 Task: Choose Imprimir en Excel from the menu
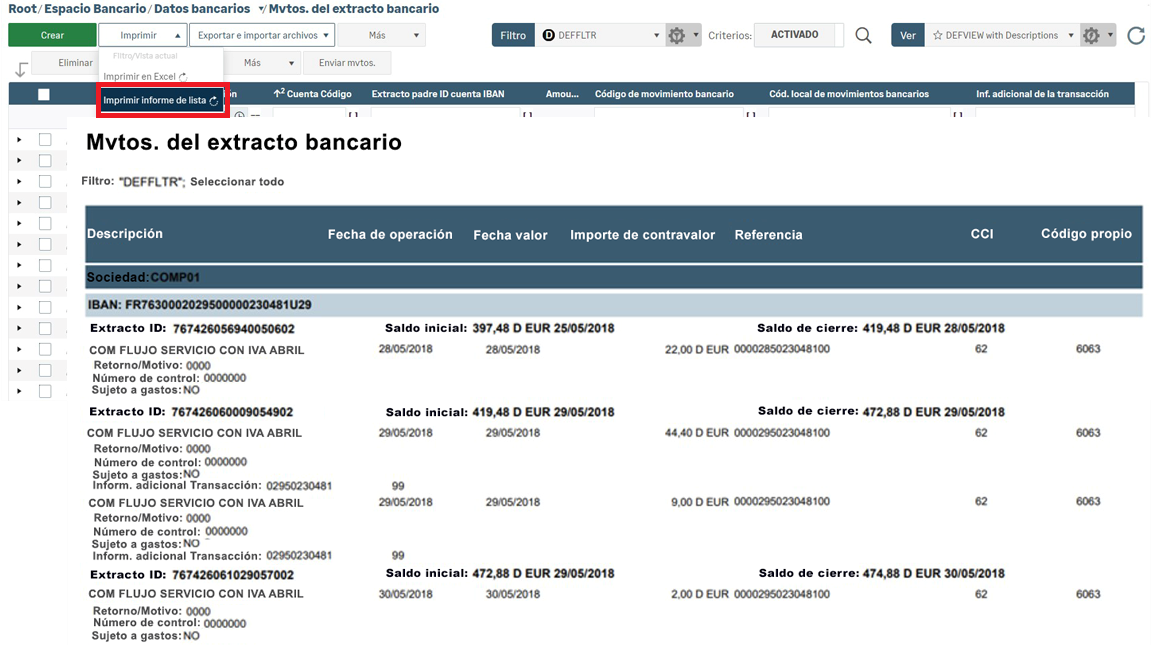[x=144, y=77]
